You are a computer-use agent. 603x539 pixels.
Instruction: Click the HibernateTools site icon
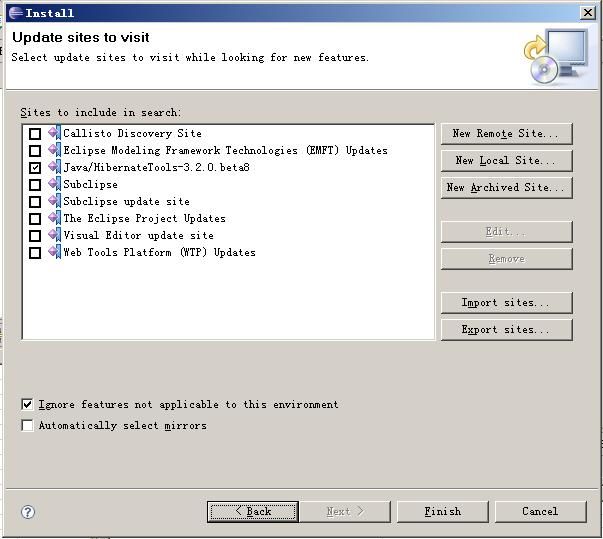55,167
